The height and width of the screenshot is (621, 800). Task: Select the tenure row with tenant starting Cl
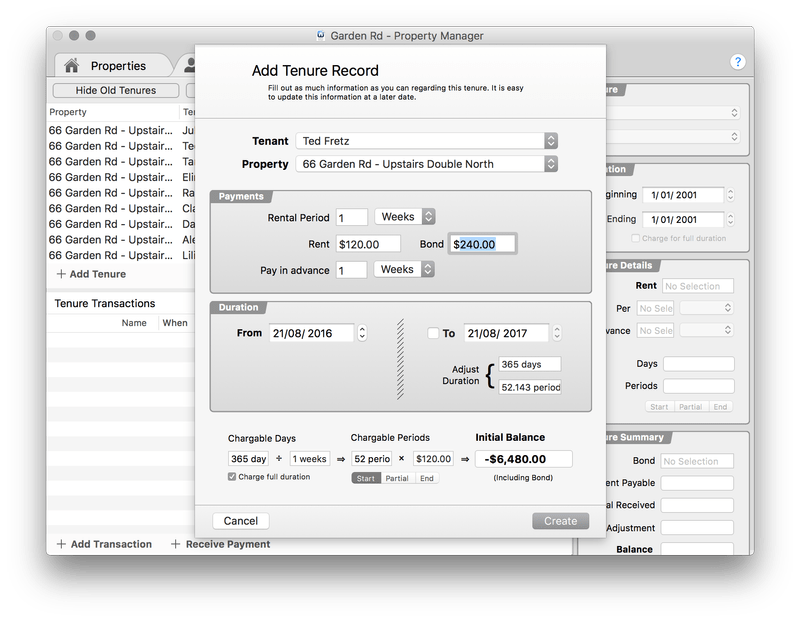pos(121,209)
